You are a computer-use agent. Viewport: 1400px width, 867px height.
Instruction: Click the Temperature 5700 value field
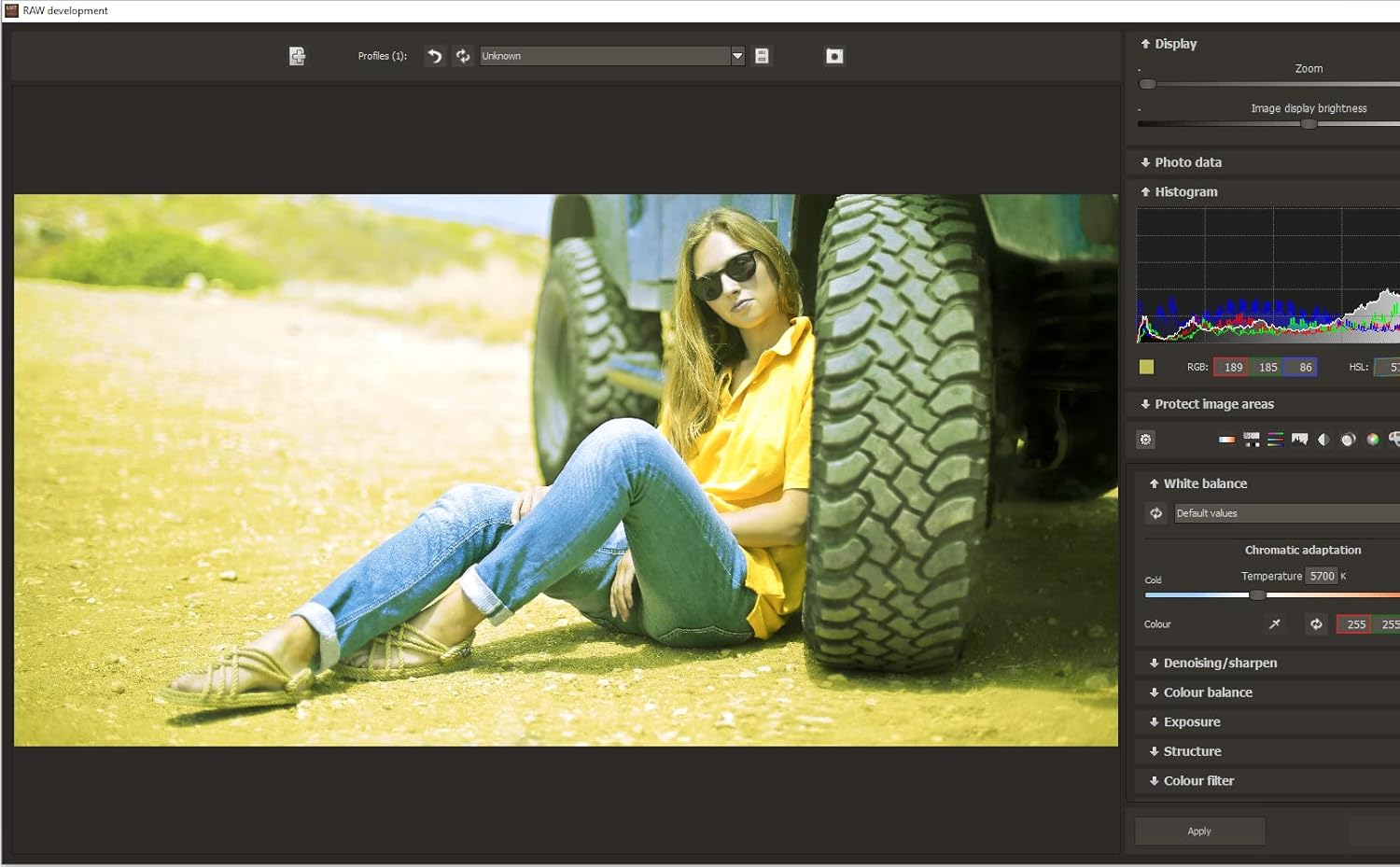pyautogui.click(x=1322, y=576)
